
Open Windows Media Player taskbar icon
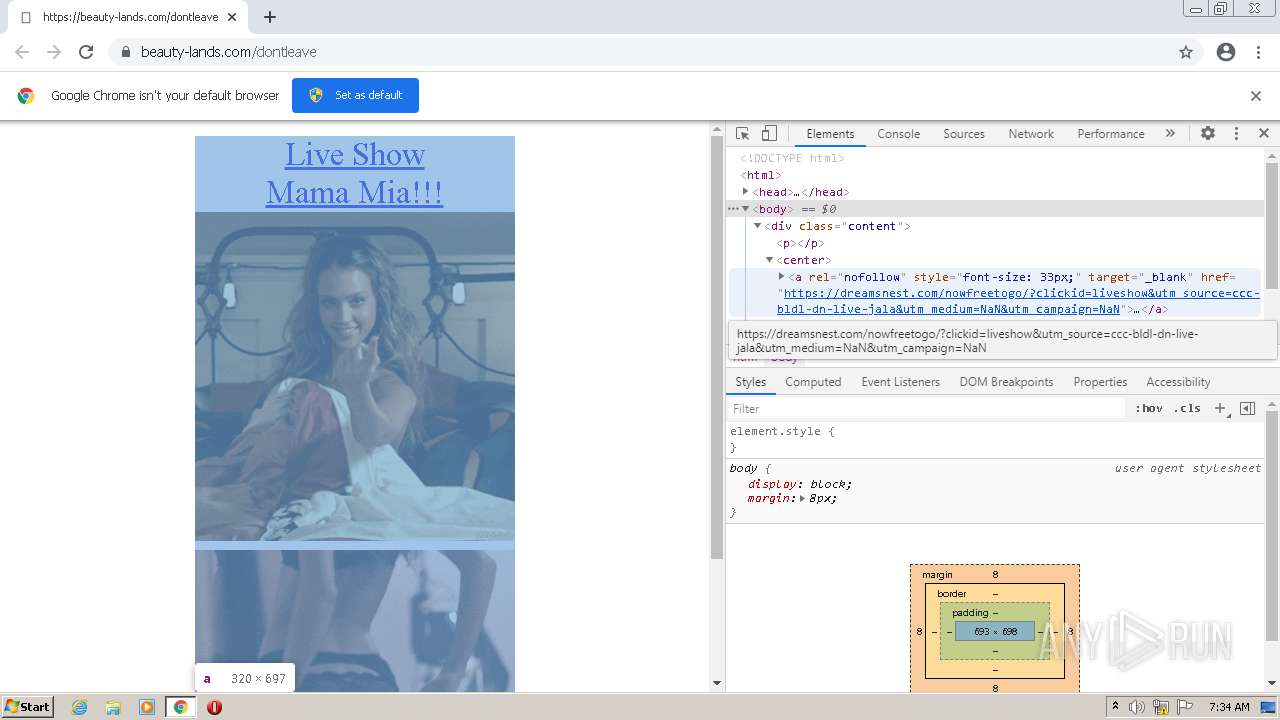click(x=147, y=707)
